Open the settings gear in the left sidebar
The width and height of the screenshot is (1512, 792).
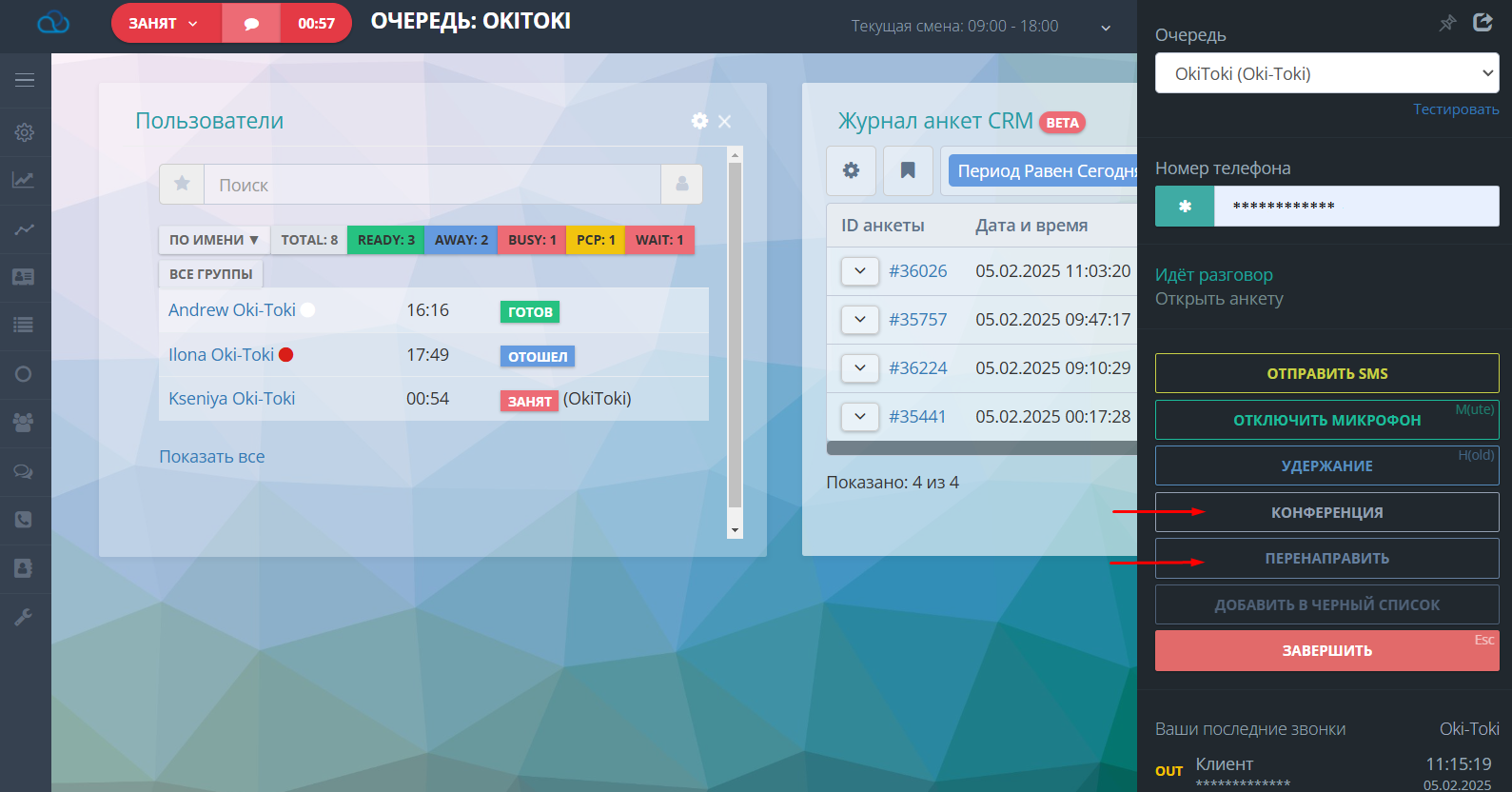pyautogui.click(x=25, y=132)
